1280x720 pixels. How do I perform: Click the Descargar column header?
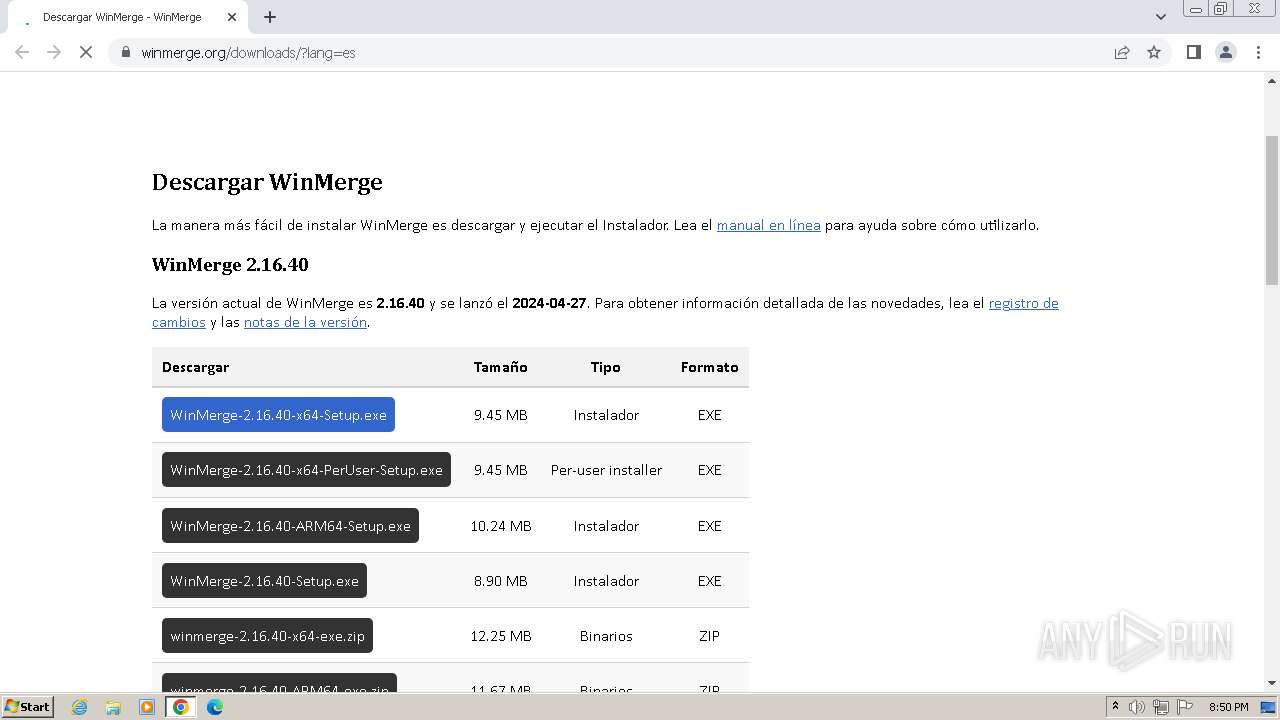click(x=195, y=367)
